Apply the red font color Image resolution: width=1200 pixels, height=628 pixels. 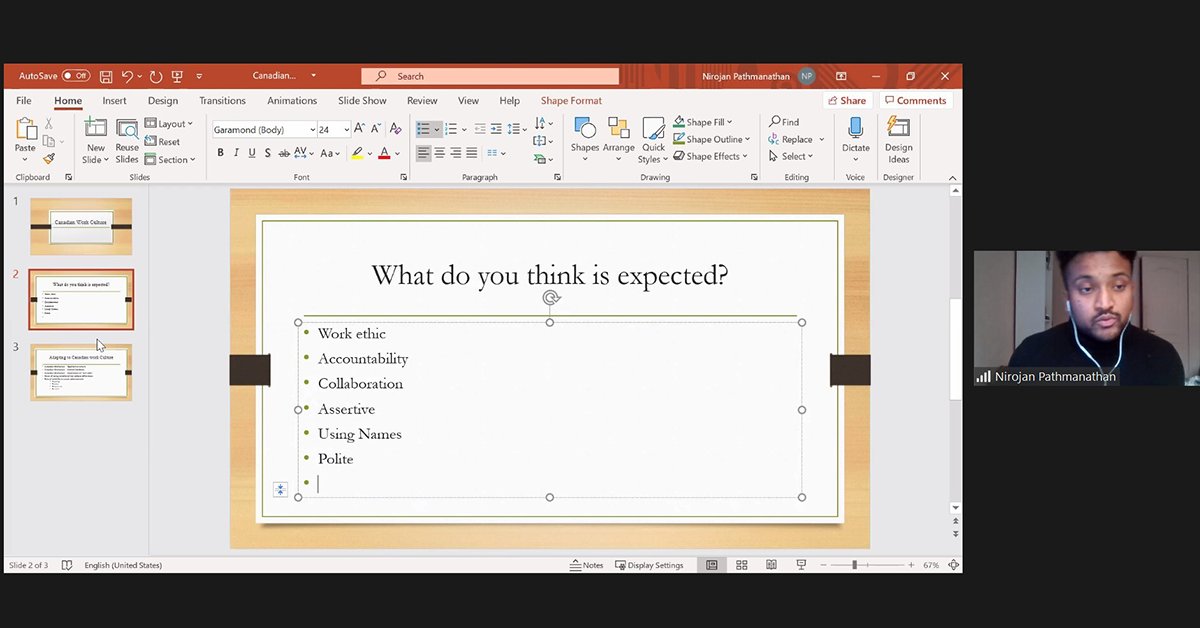coord(384,153)
